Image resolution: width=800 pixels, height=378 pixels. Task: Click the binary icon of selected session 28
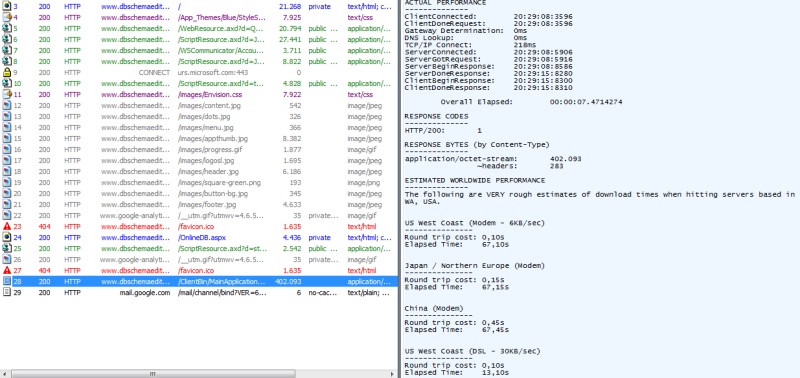(7, 282)
